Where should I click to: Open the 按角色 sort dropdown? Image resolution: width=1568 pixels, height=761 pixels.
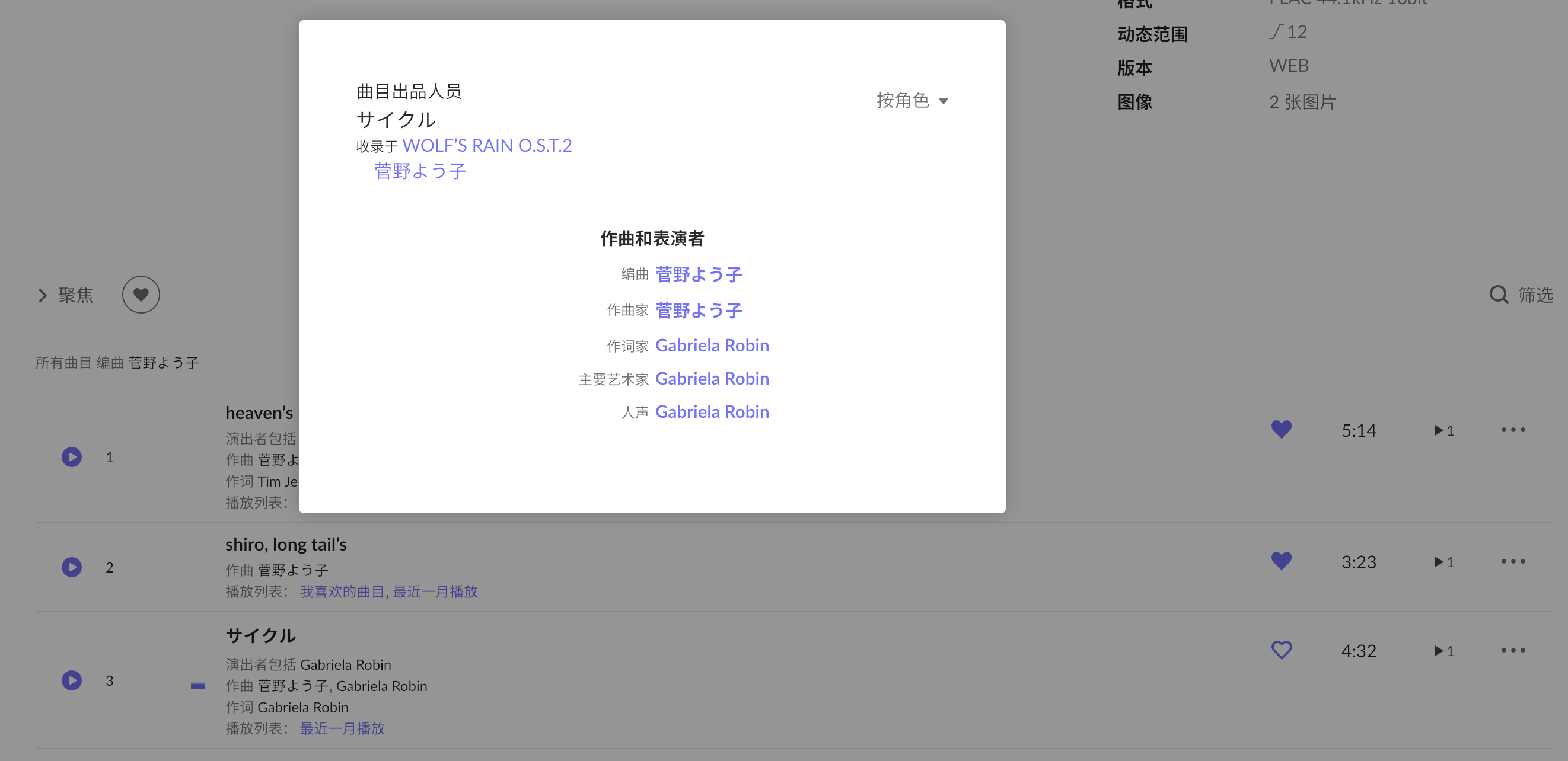point(912,100)
